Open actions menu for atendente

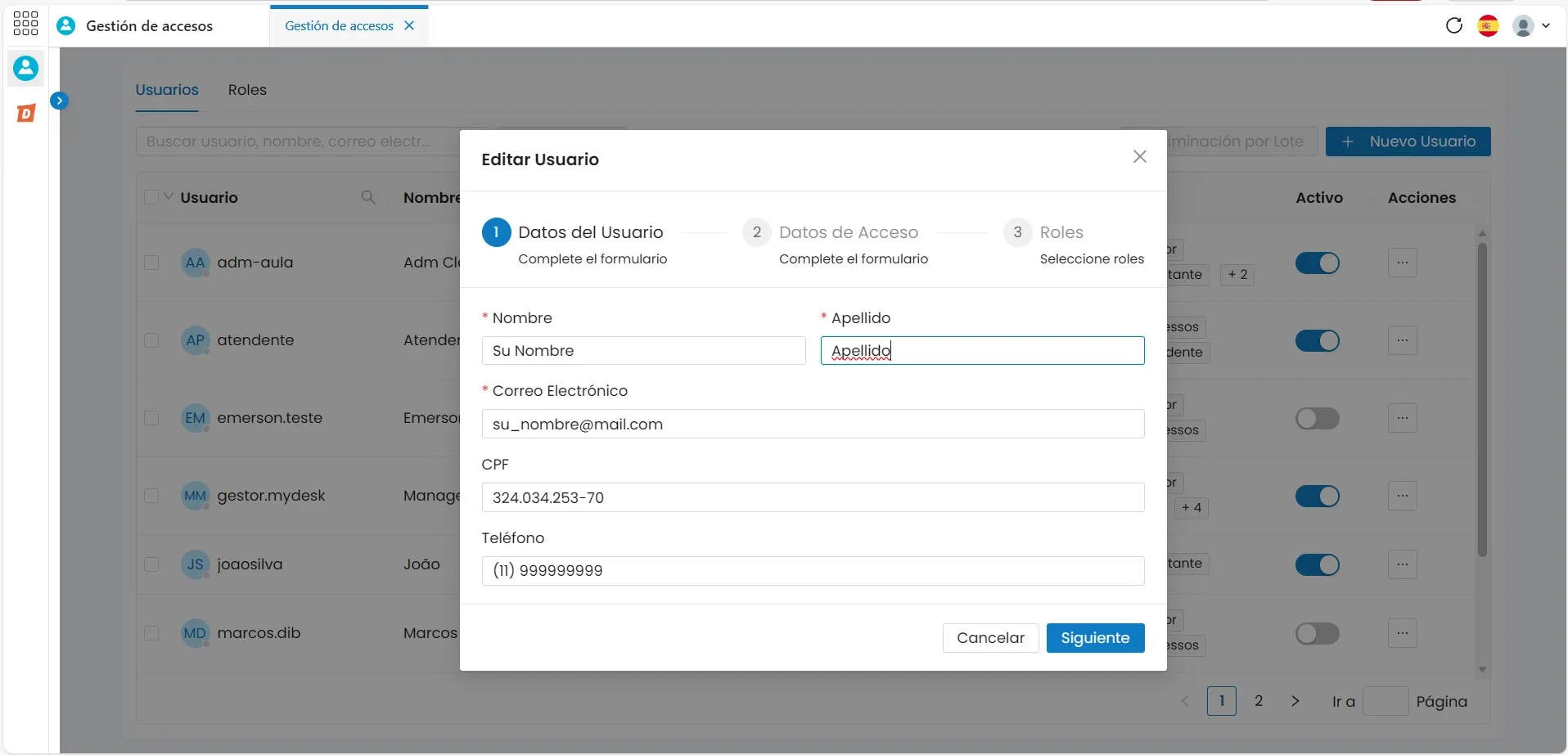click(1402, 340)
